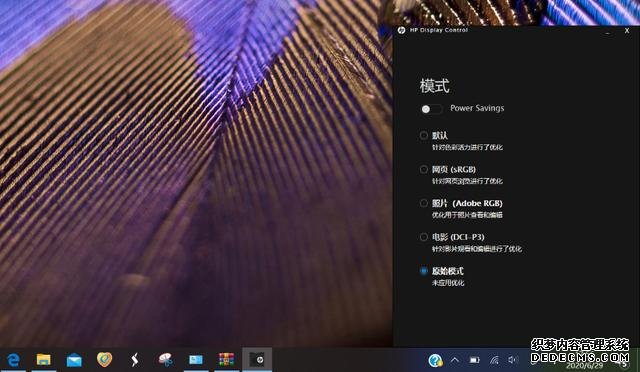Click HP Display Control taskbar button

pyautogui.click(x=257, y=360)
